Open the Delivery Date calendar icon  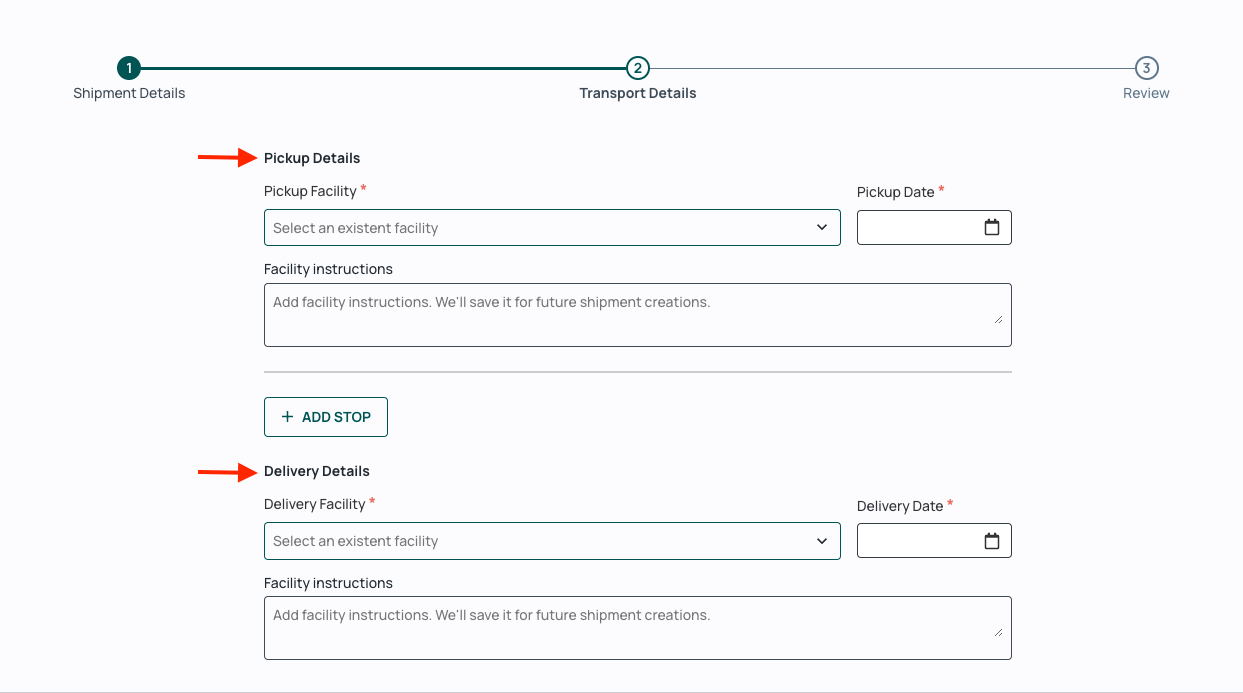click(991, 541)
